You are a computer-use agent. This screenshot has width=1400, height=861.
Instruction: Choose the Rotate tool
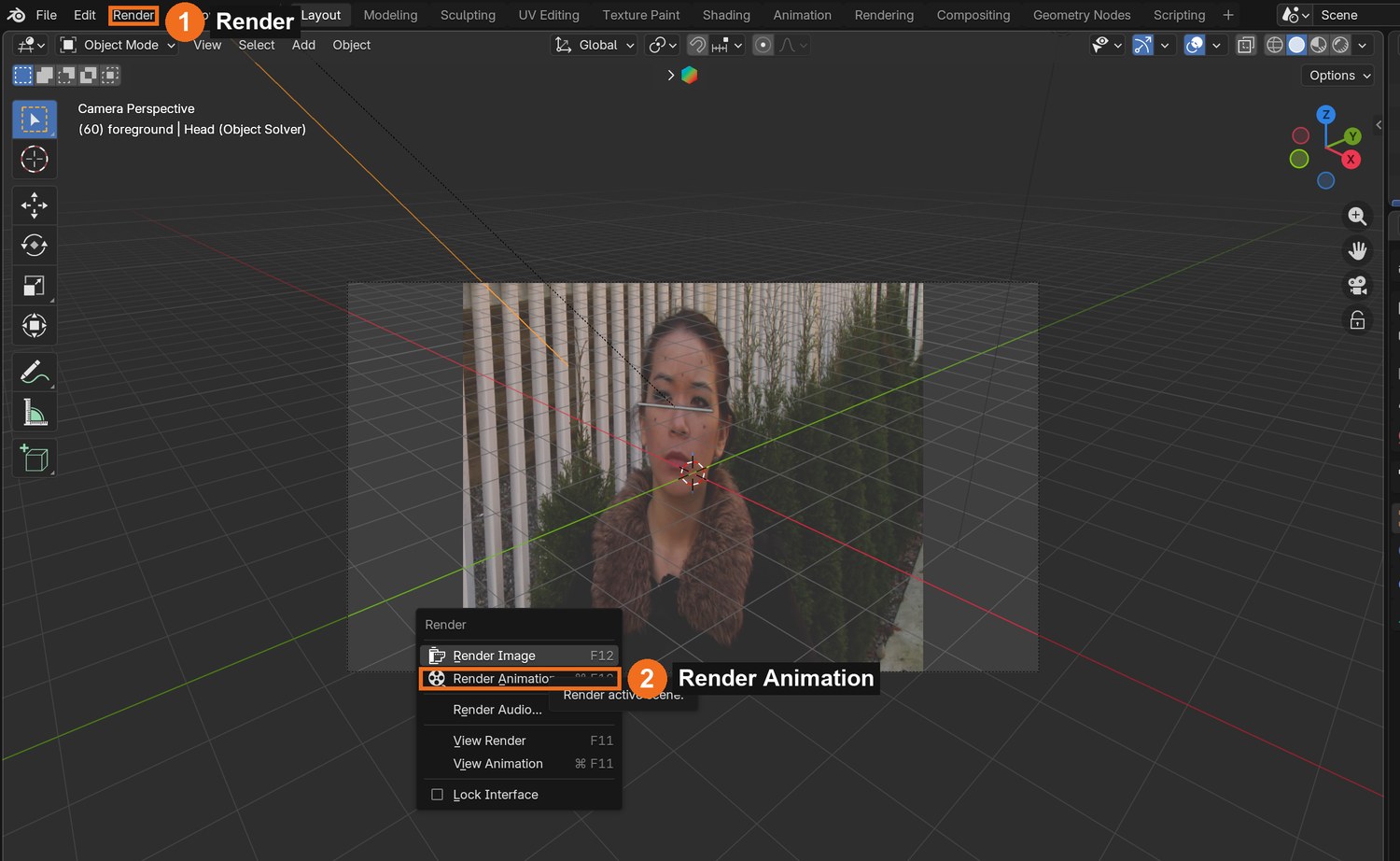click(35, 245)
